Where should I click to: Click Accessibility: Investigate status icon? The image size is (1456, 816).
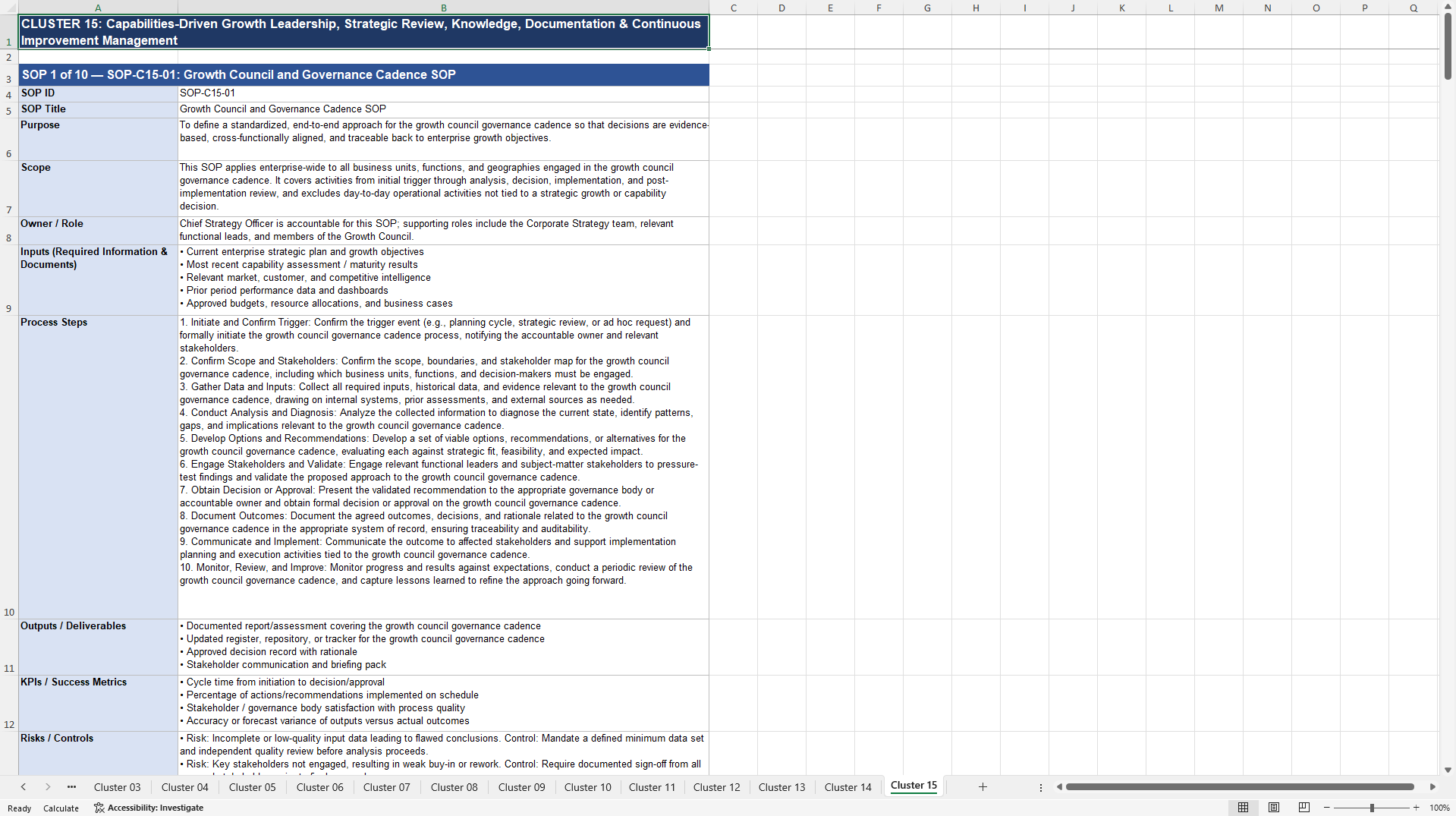tap(148, 808)
